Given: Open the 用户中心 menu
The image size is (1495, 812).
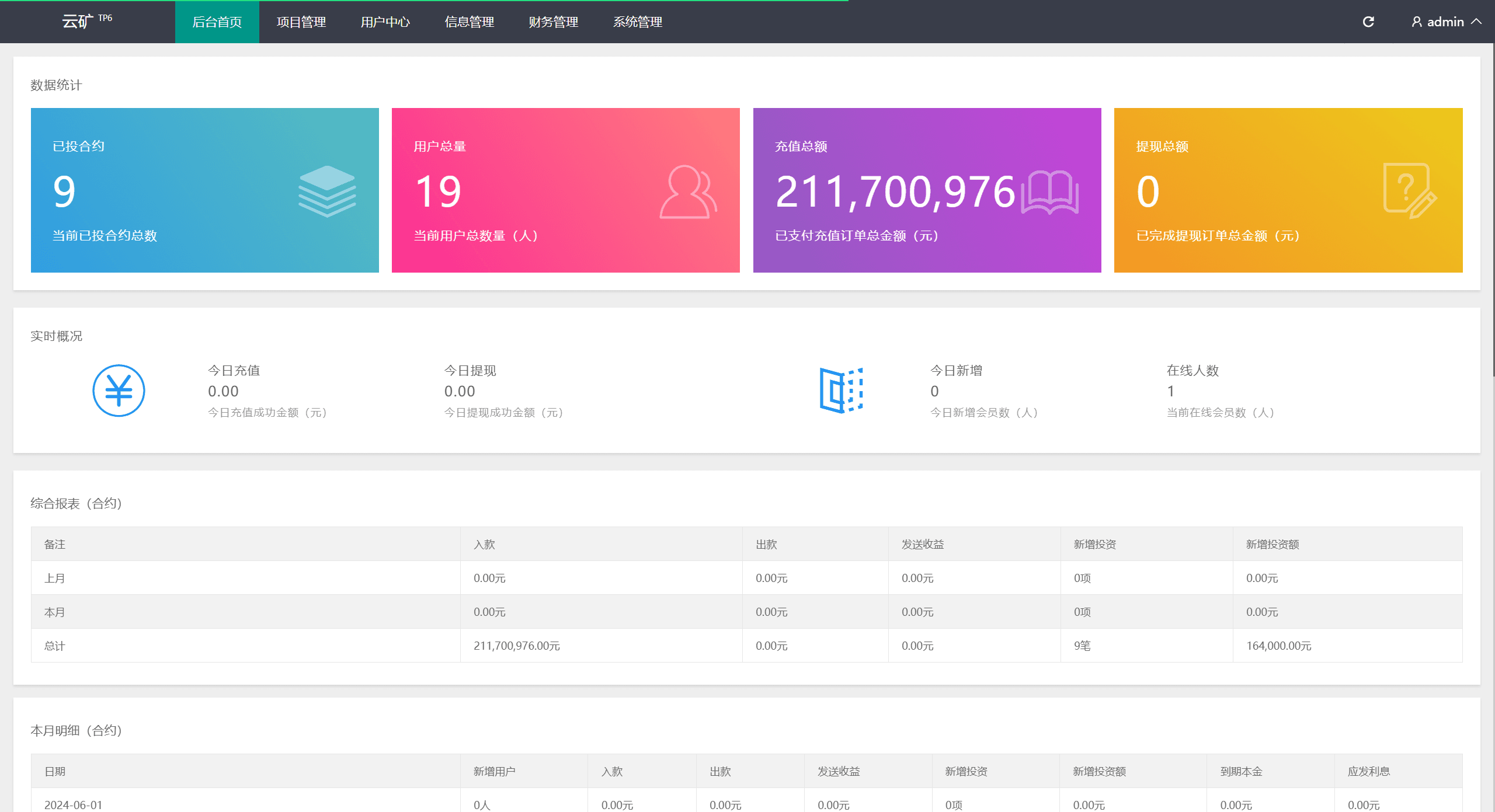Looking at the screenshot, I should [x=385, y=22].
